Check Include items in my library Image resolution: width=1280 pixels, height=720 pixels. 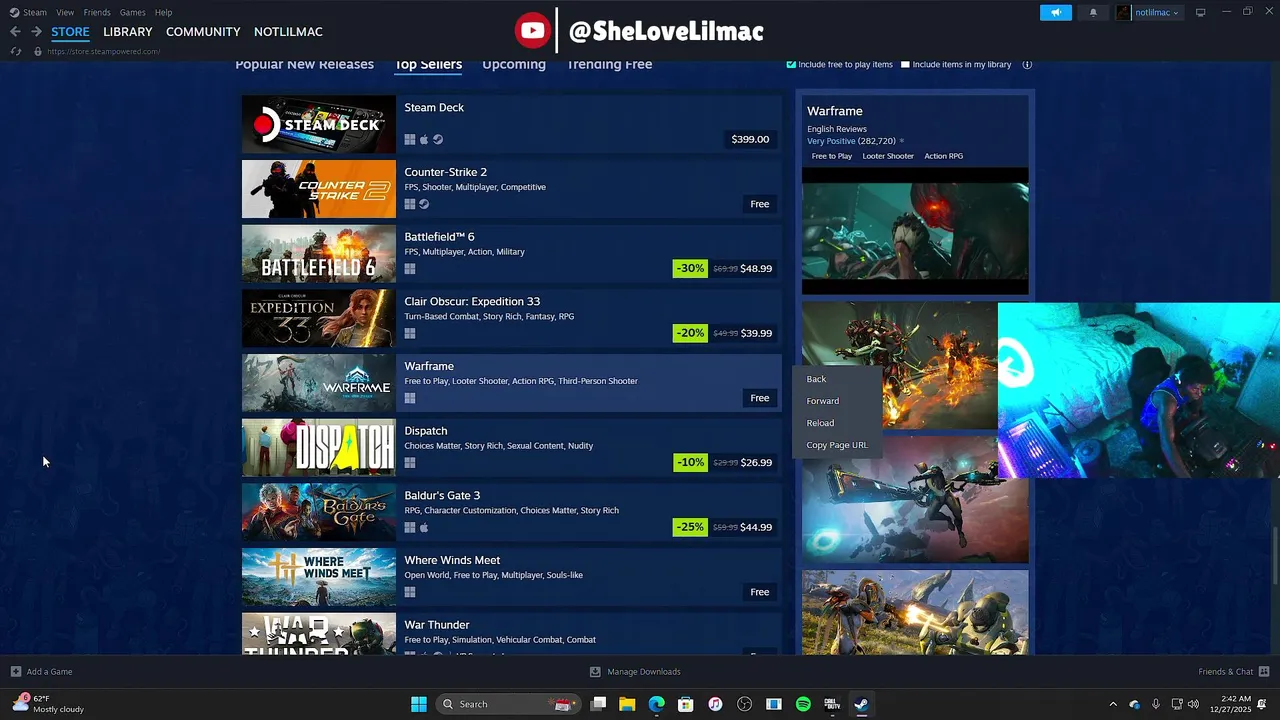905,64
